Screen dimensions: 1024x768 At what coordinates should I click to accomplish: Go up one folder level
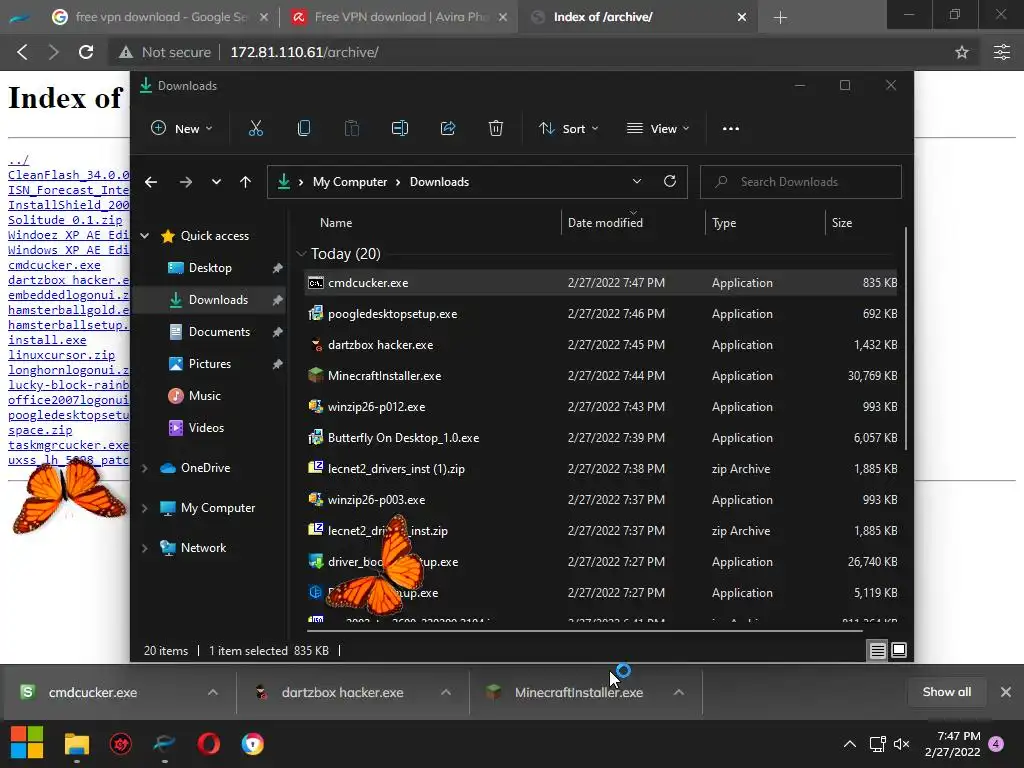[x=245, y=182]
